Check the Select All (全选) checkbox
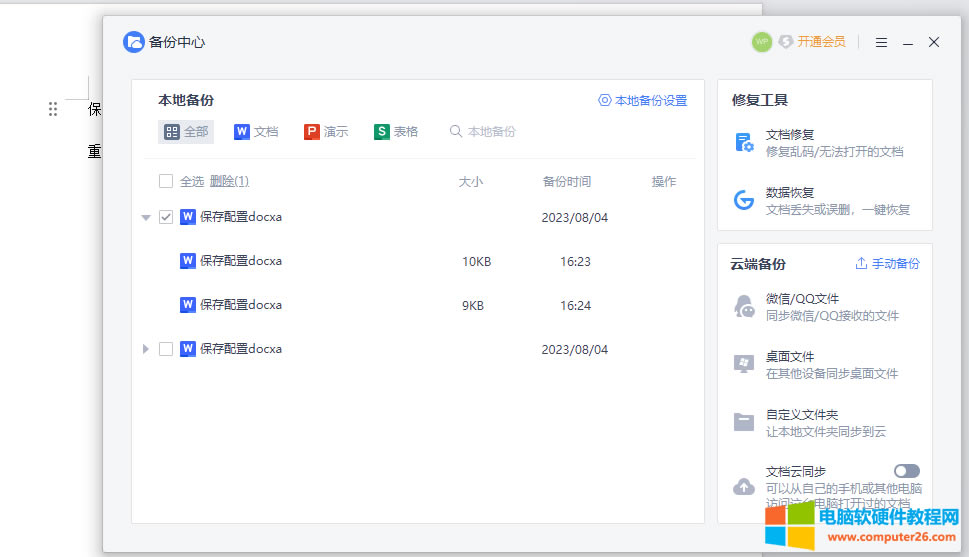Image resolution: width=969 pixels, height=557 pixels. tap(166, 181)
